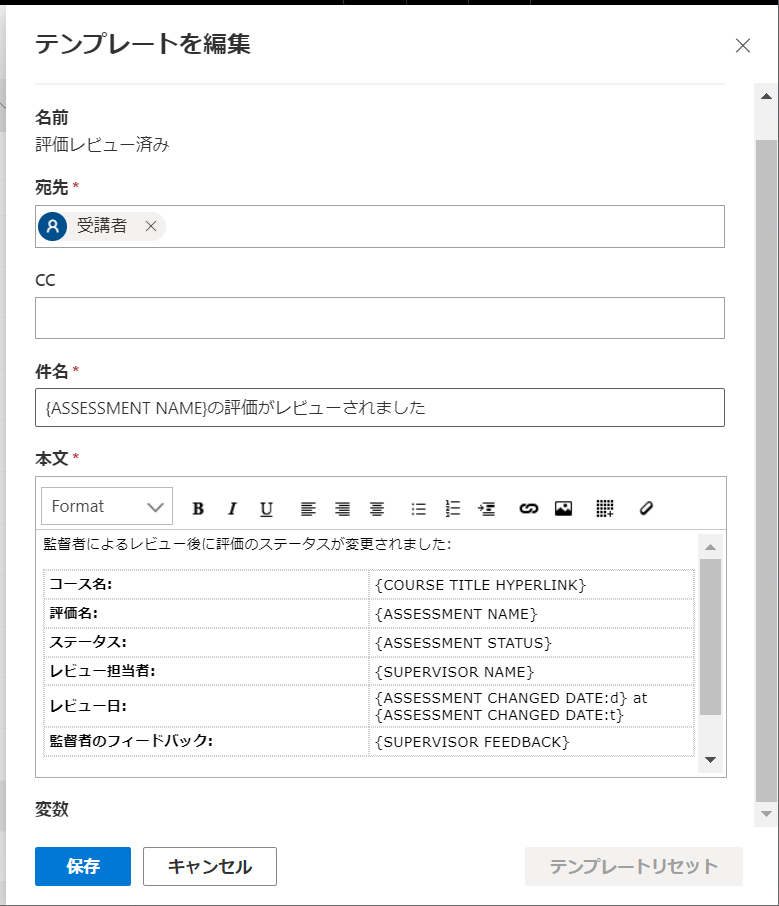Image resolution: width=779 pixels, height=906 pixels.
Task: Insert numbered list
Action: click(452, 508)
